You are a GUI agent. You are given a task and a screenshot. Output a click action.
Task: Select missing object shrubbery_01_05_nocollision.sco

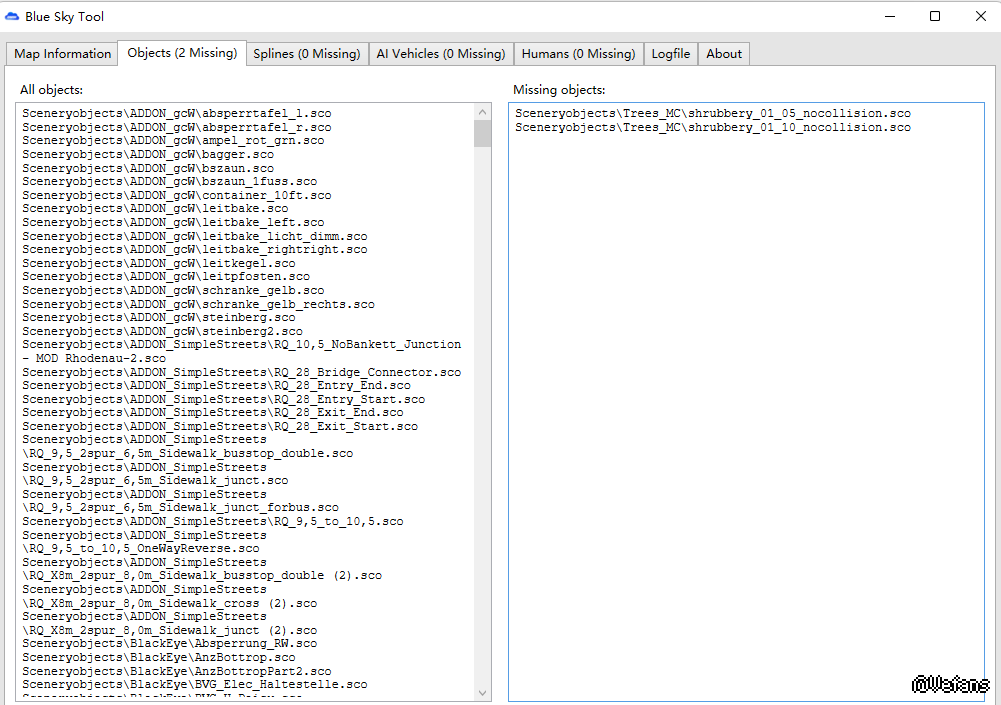pyautogui.click(x=713, y=114)
